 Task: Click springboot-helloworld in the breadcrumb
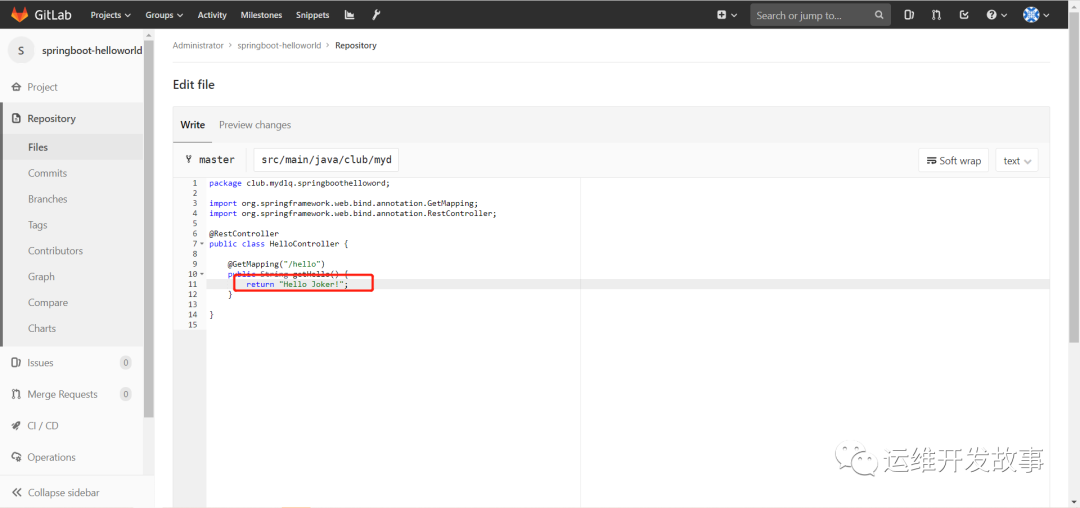(279, 45)
